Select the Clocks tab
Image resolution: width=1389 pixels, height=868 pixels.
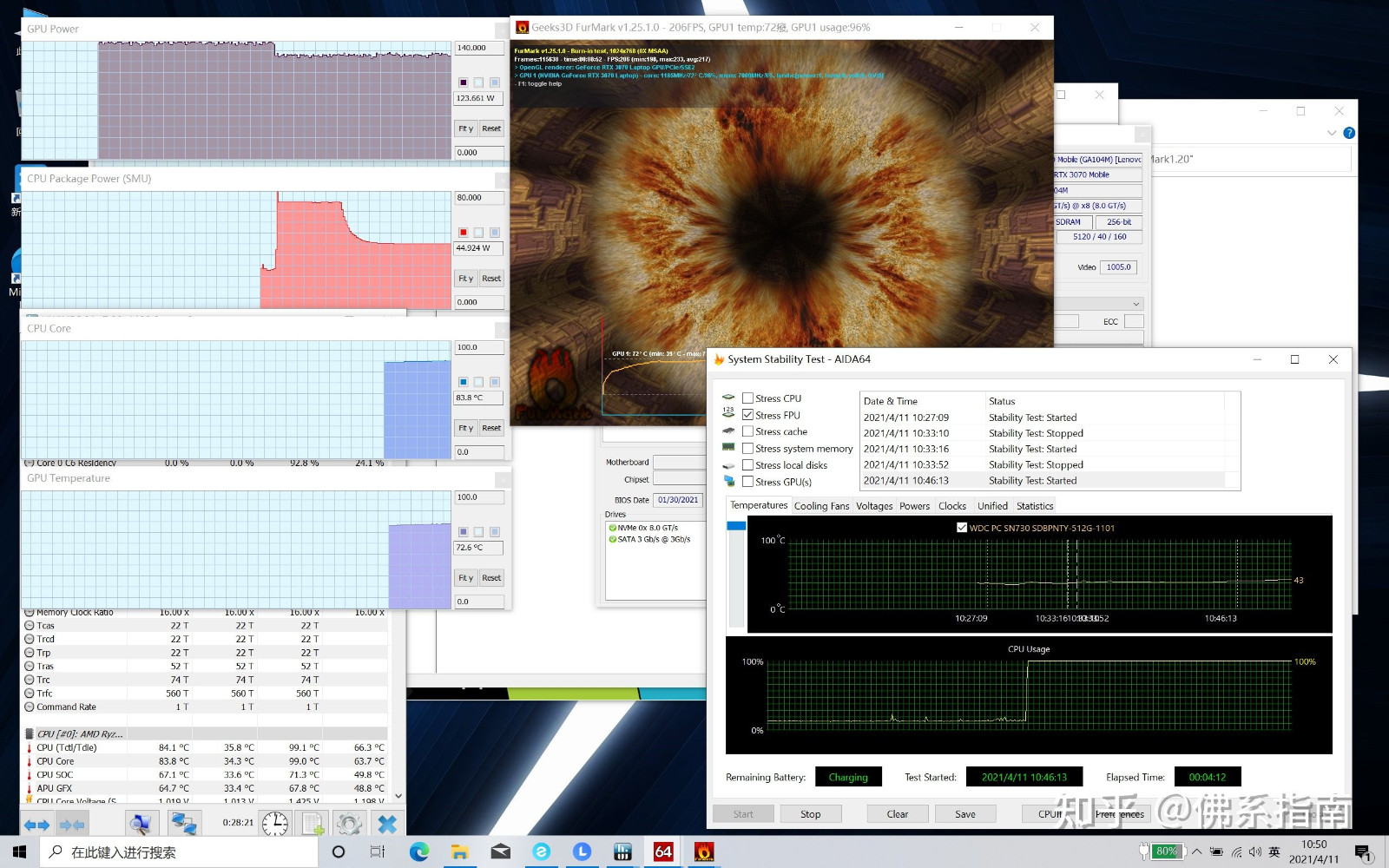[x=952, y=506]
